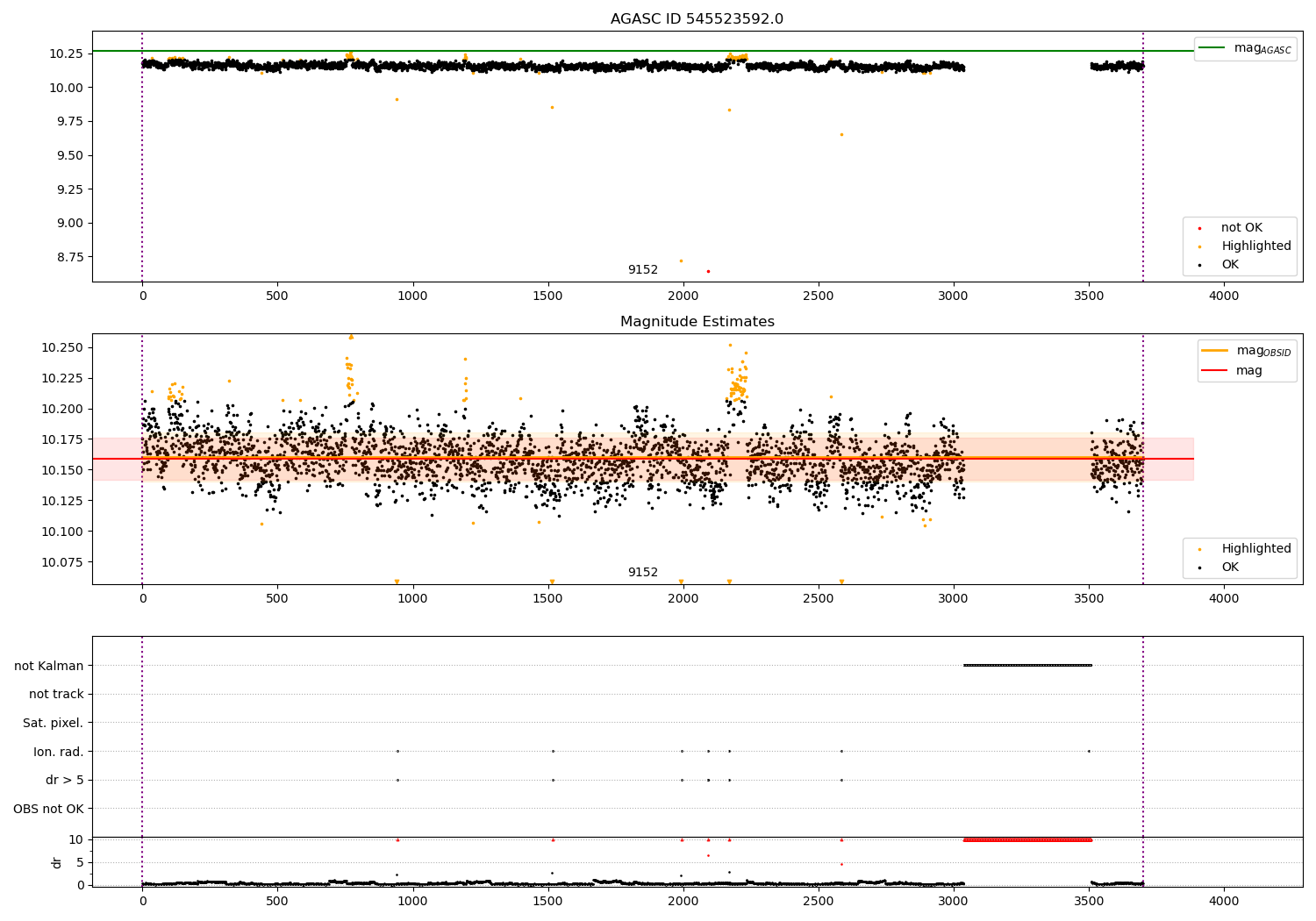Screen dimensions: 1316x921
Task: Click the 10 tick on the dr axis
Action: (x=76, y=839)
